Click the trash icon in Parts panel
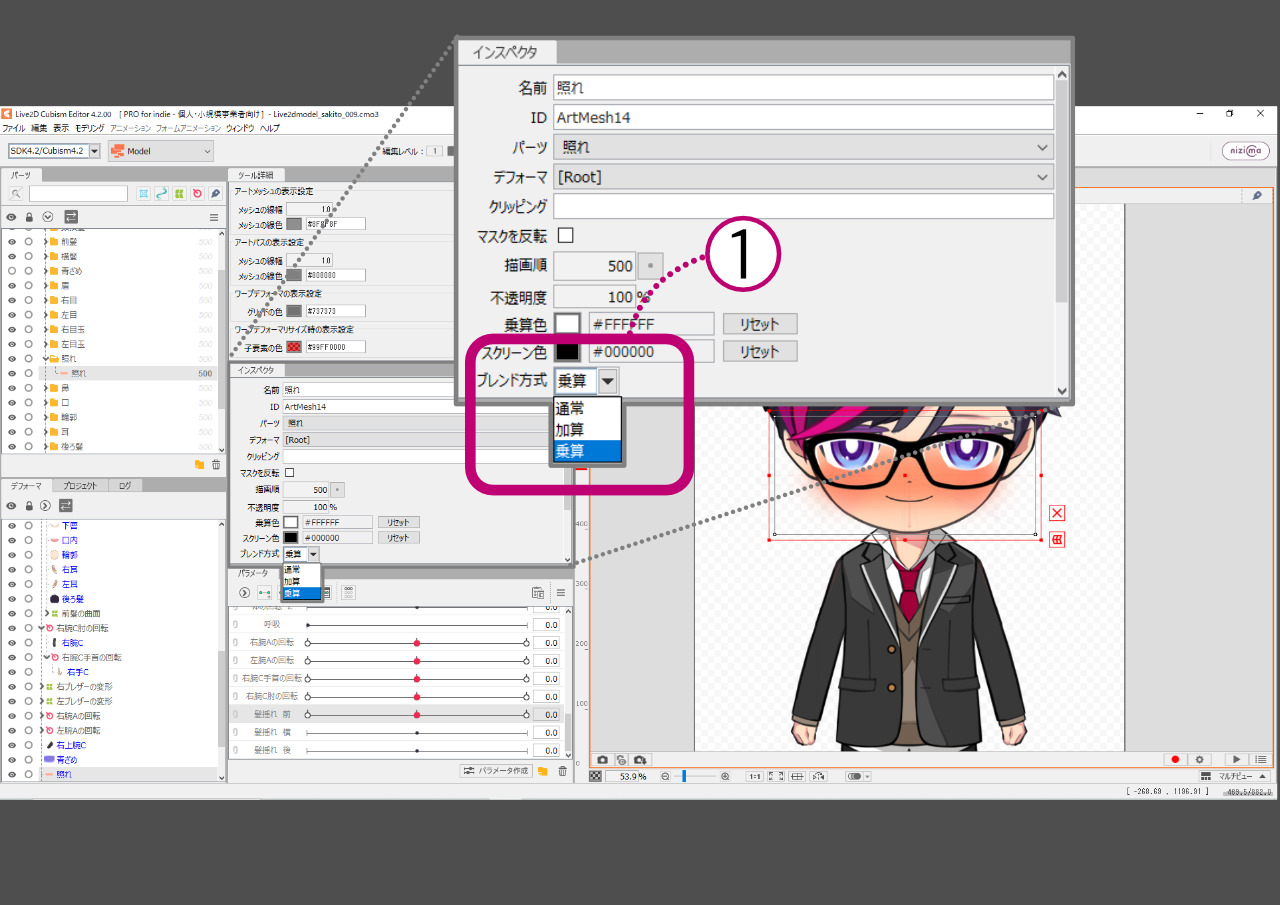The image size is (1280, 905). point(215,465)
